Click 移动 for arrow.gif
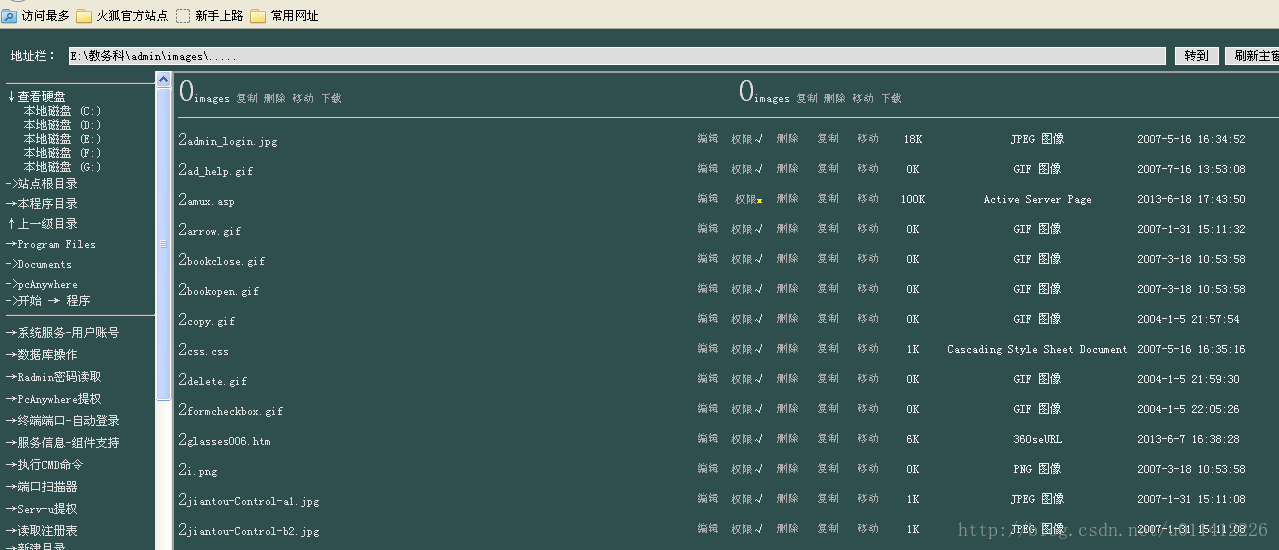This screenshot has height=550, width=1279. [x=868, y=229]
